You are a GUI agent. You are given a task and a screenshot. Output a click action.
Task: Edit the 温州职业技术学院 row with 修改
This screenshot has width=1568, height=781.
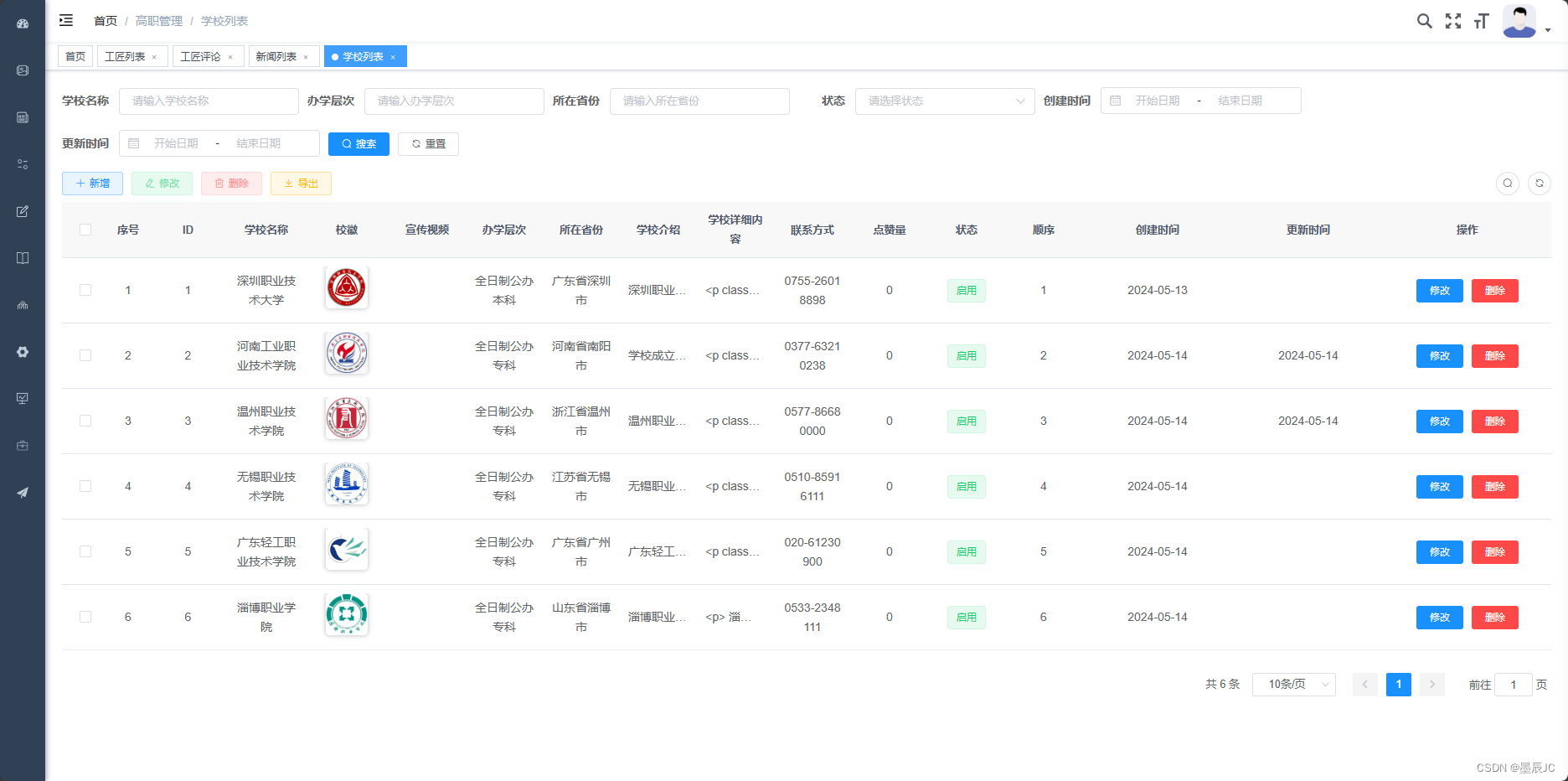pos(1439,422)
